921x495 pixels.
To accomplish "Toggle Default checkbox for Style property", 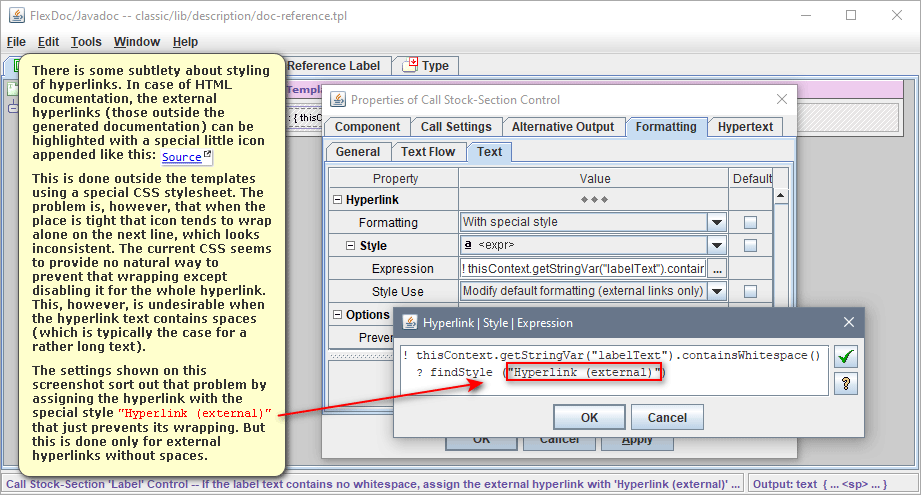I will click(x=750, y=245).
